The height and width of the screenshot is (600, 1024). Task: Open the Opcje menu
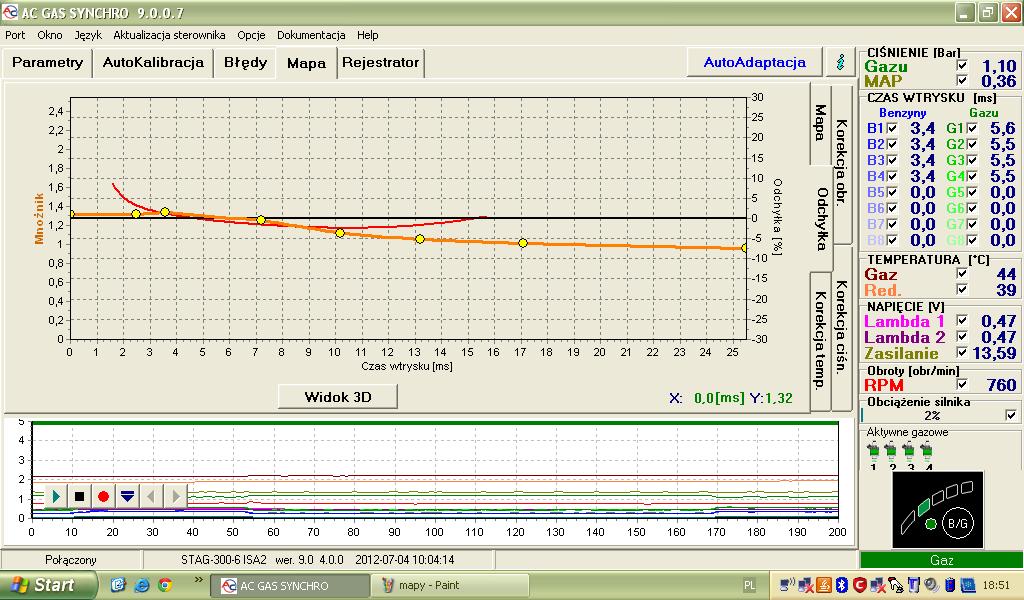coord(251,34)
